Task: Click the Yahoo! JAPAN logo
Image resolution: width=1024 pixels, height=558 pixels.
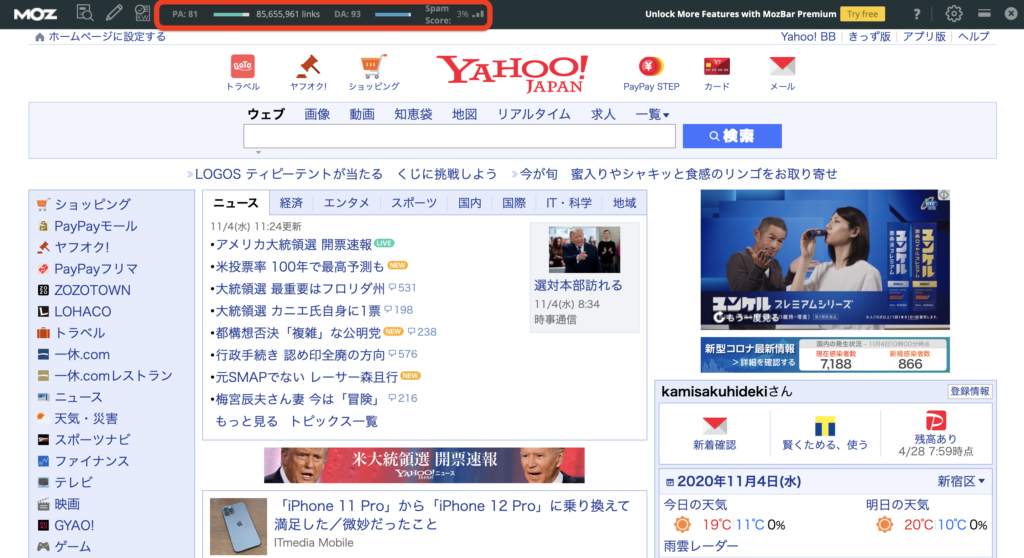Action: (512, 74)
